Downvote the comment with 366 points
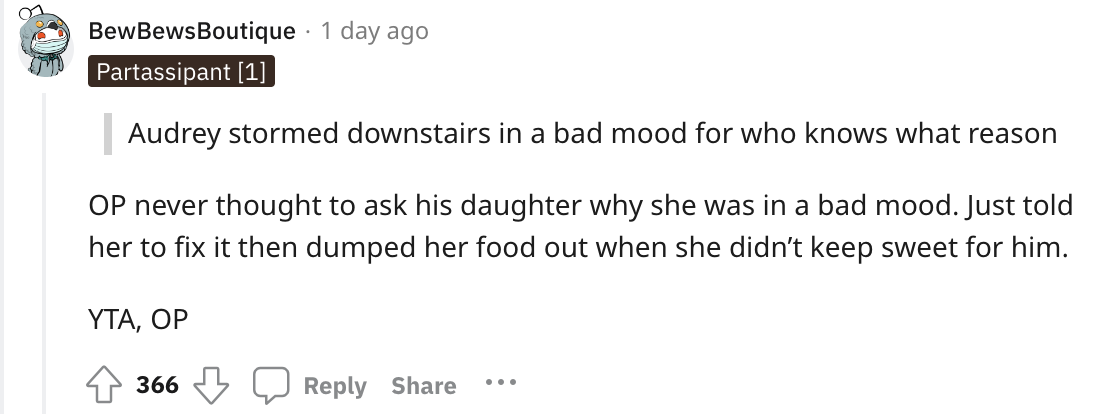The image size is (1094, 414). pyautogui.click(x=211, y=385)
